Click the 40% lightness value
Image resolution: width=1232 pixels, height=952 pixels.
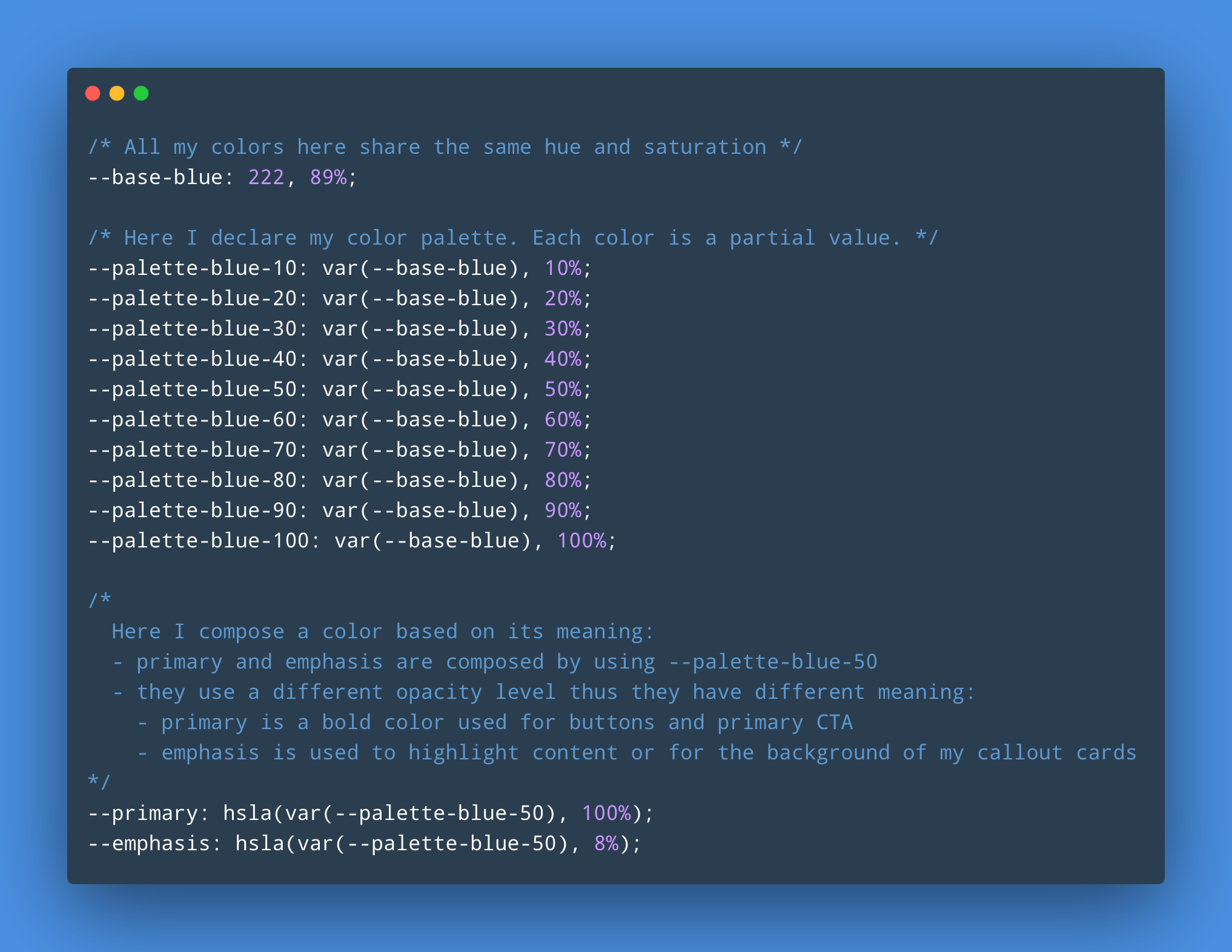point(563,359)
